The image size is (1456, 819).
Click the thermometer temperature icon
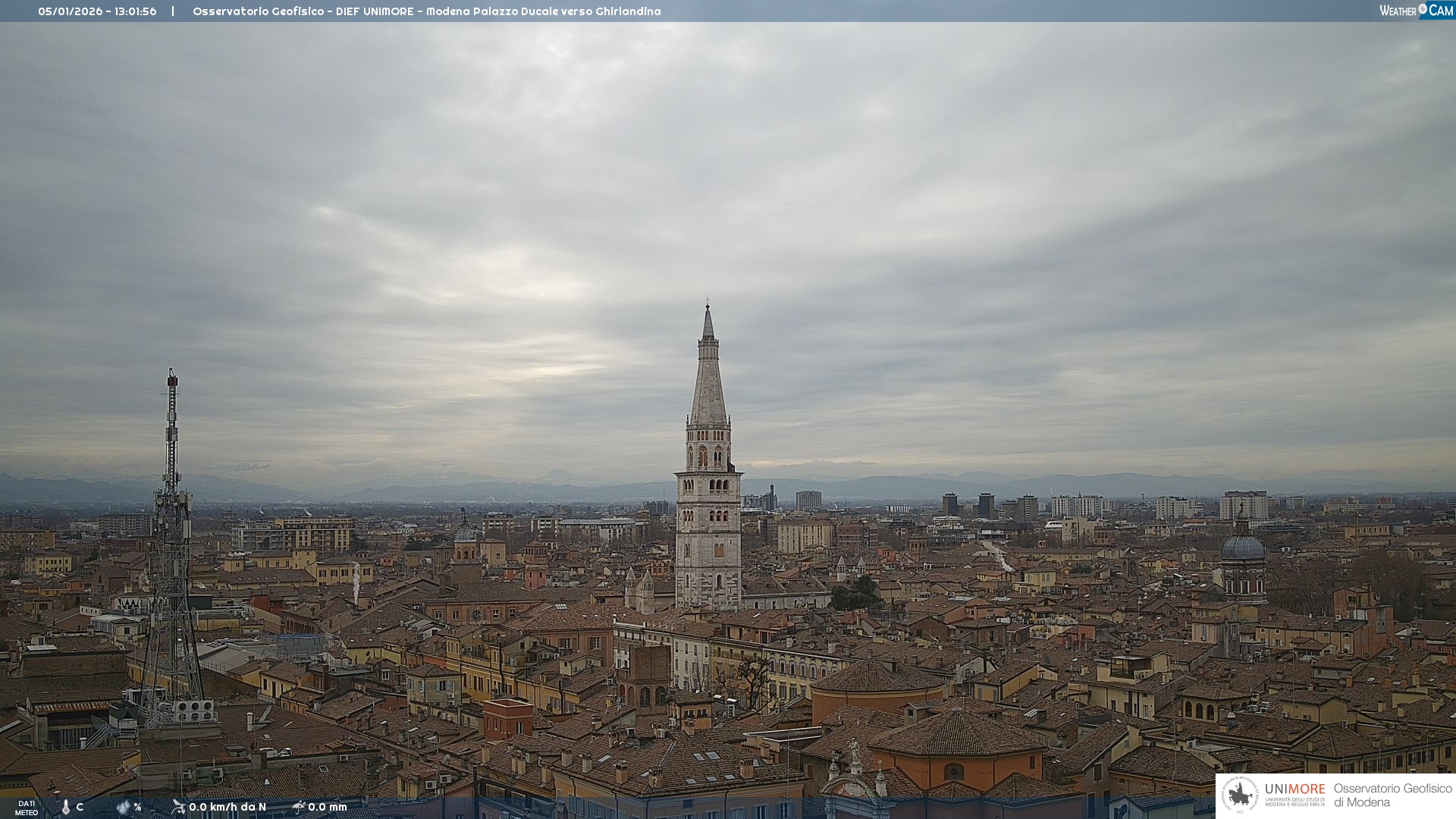point(65,807)
